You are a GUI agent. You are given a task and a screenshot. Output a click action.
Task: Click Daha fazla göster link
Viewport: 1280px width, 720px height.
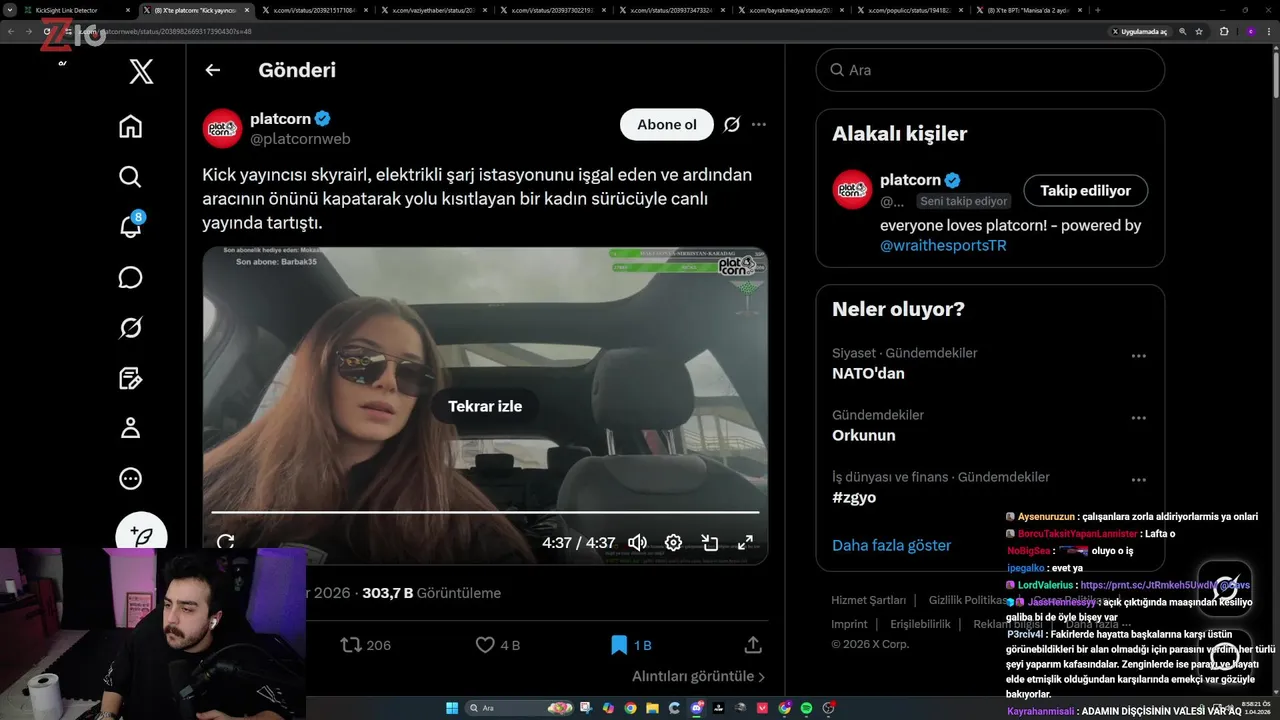pyautogui.click(x=891, y=545)
